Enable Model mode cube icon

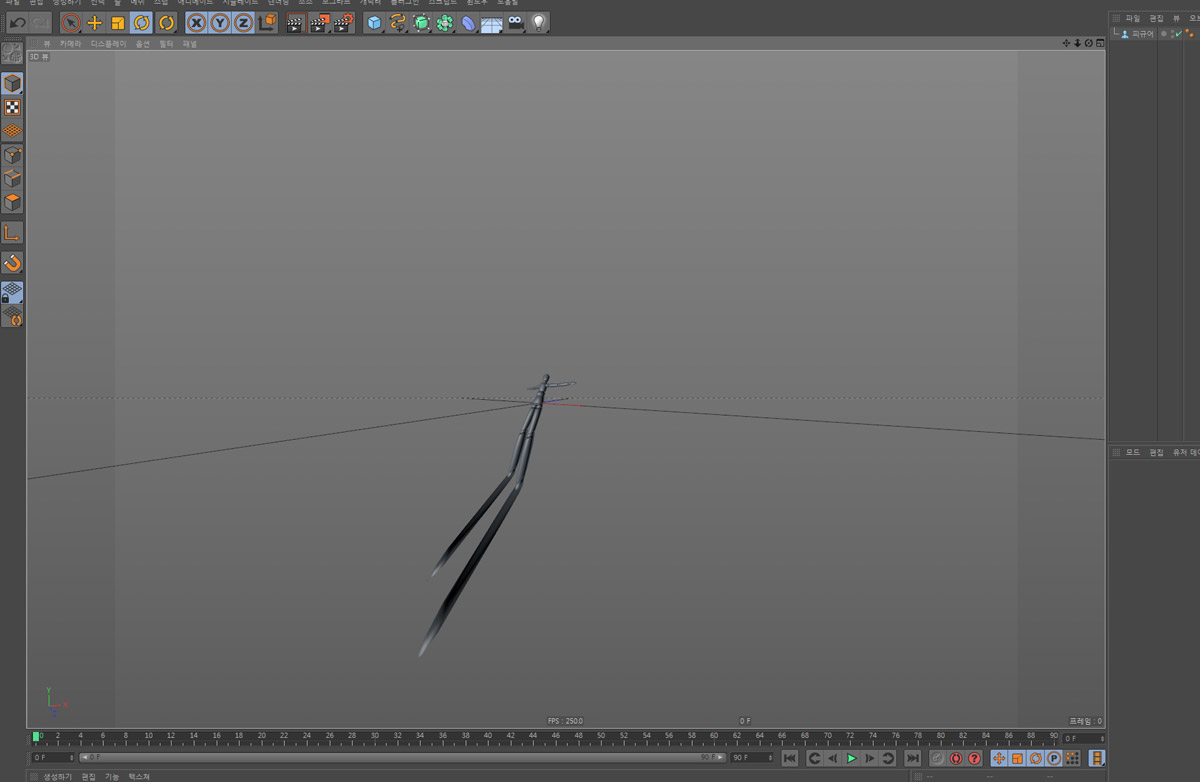coord(12,83)
